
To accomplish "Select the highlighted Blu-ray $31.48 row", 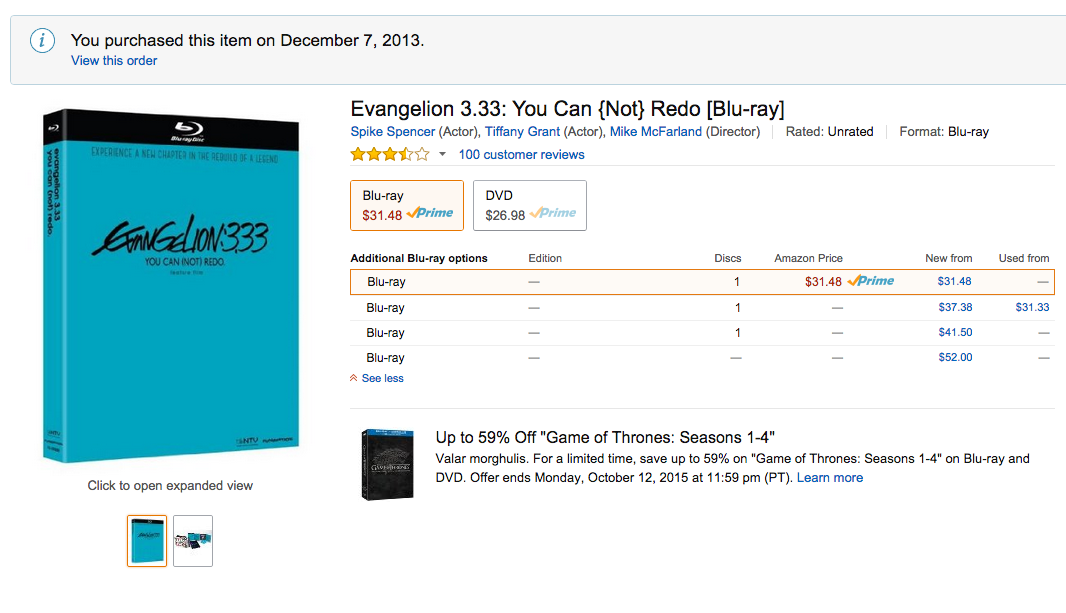I will click(x=702, y=282).
